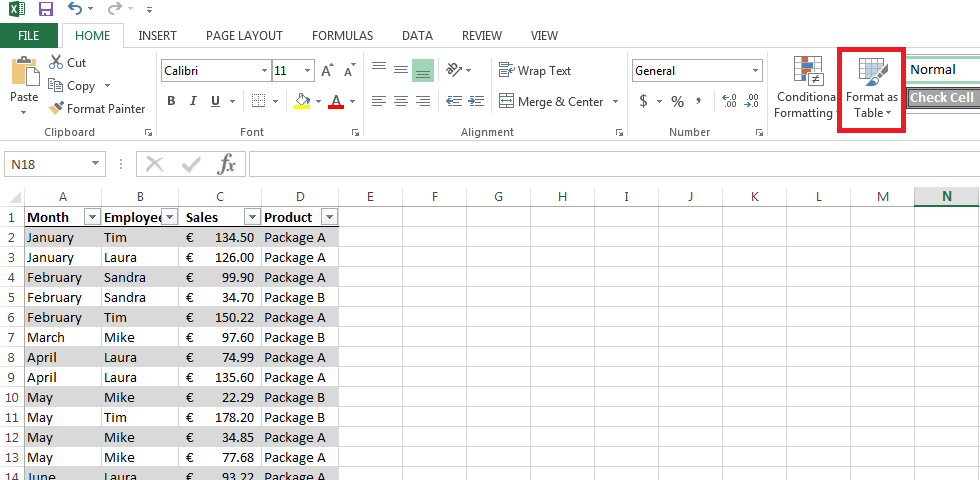Click the Format Painter icon
980x480 pixels.
click(x=56, y=108)
